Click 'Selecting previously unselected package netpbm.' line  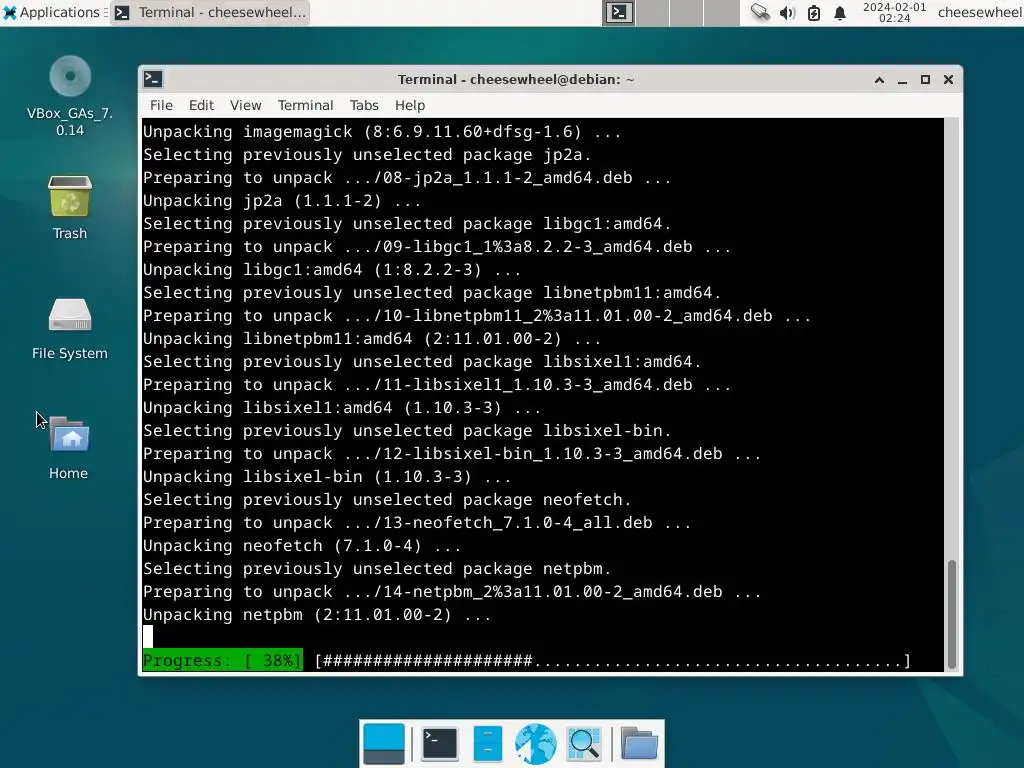point(377,569)
